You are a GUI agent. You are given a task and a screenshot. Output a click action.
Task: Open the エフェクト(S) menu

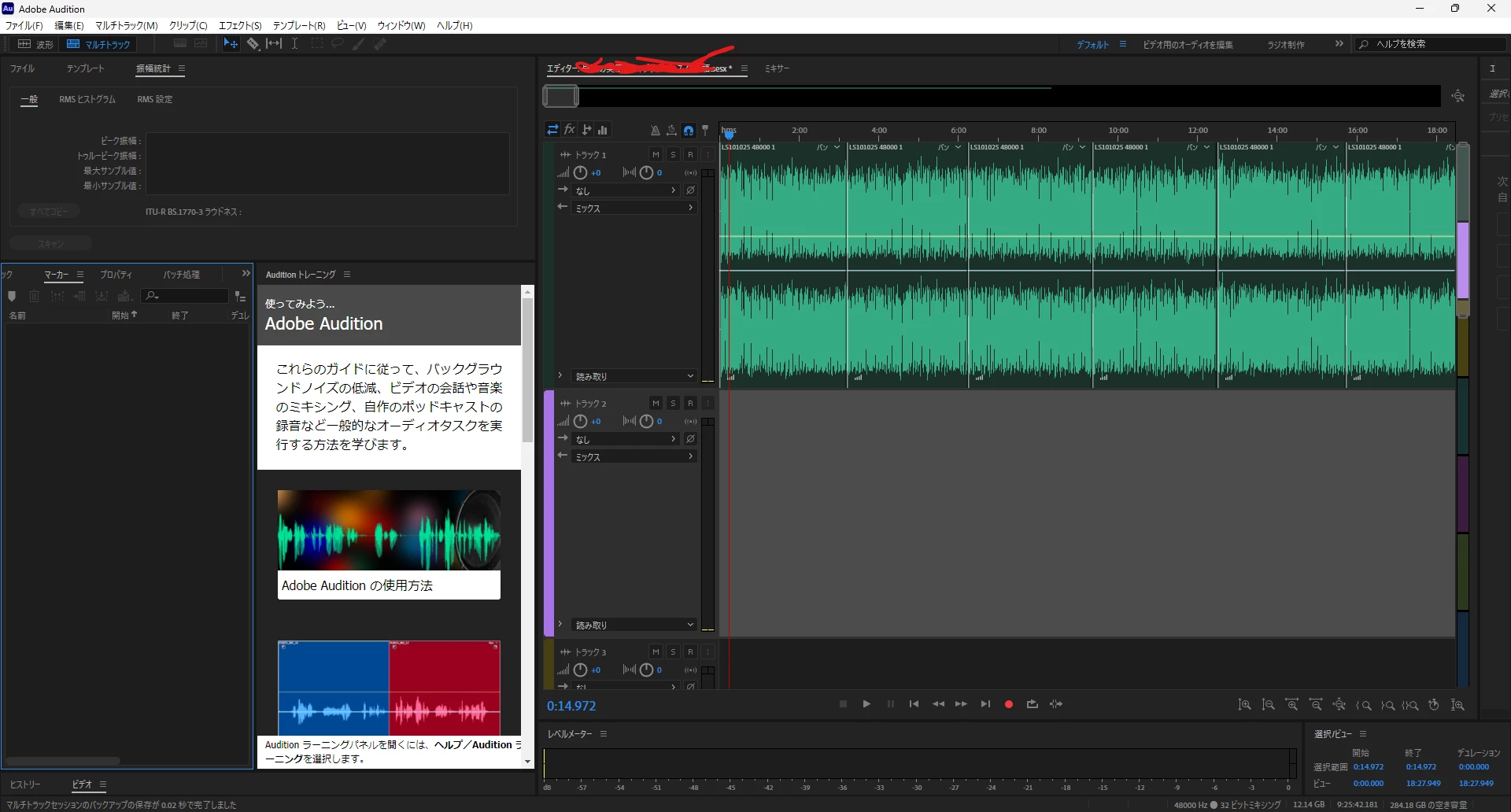240,25
